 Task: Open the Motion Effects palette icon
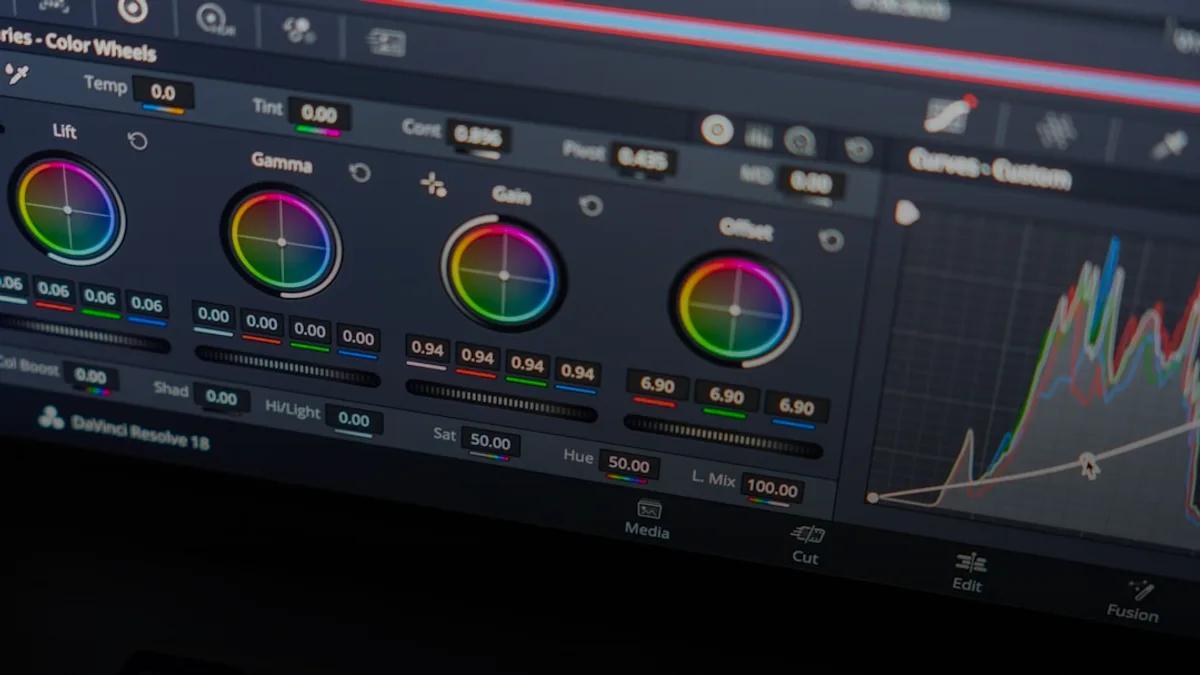click(386, 43)
